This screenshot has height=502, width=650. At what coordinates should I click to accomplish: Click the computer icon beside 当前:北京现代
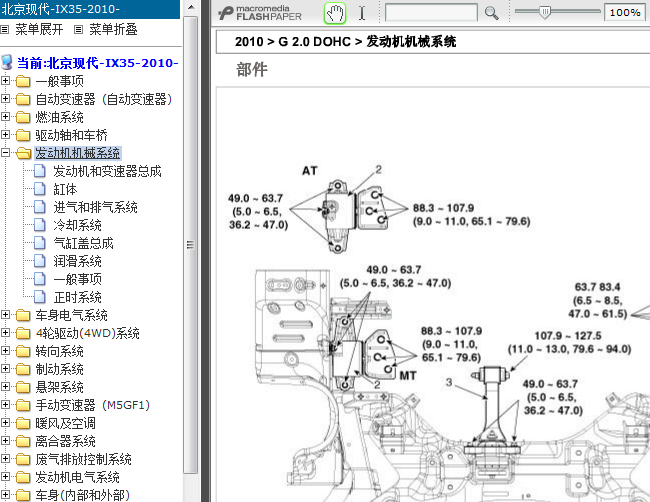click(7, 63)
